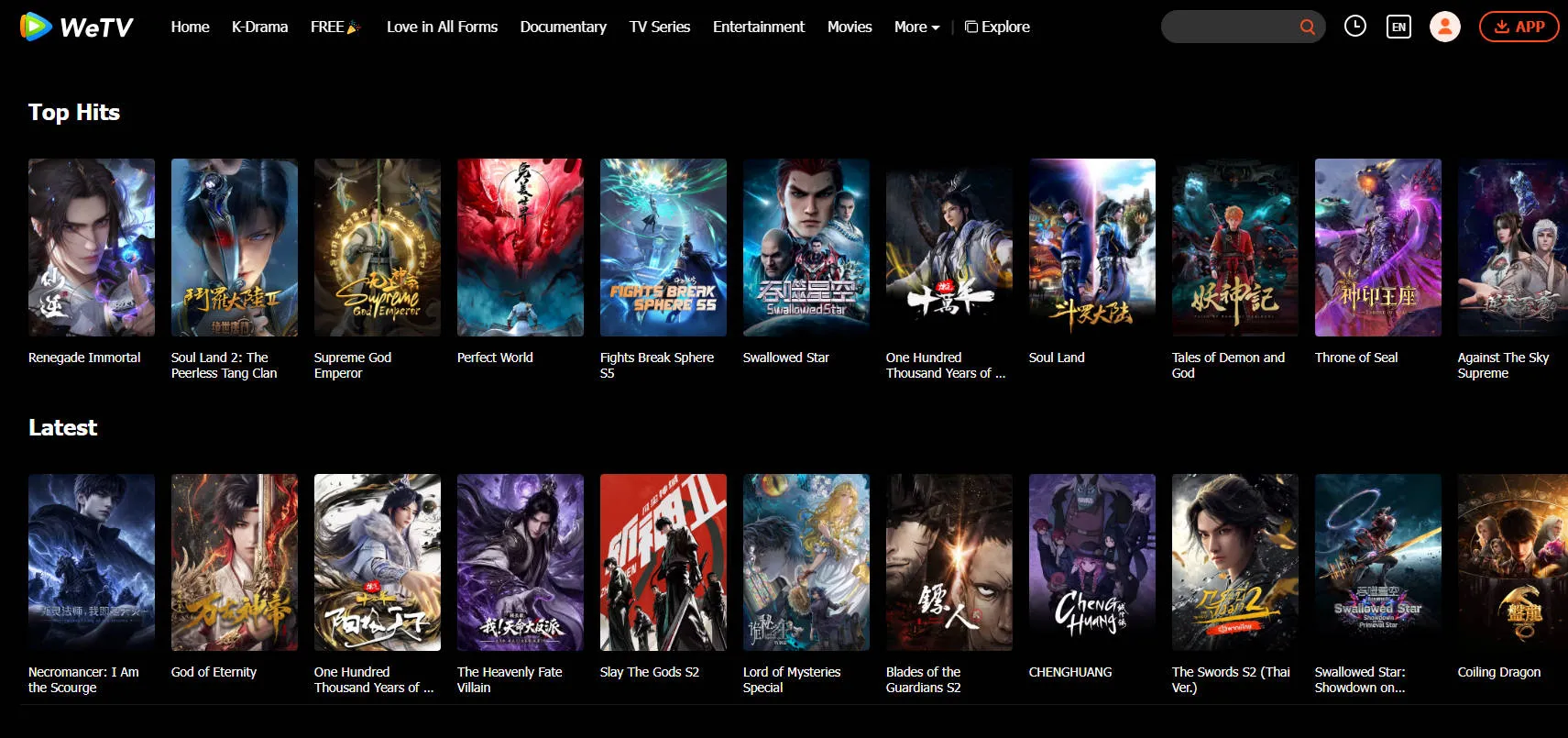Click Tales of Demon and God title

[1228, 365]
